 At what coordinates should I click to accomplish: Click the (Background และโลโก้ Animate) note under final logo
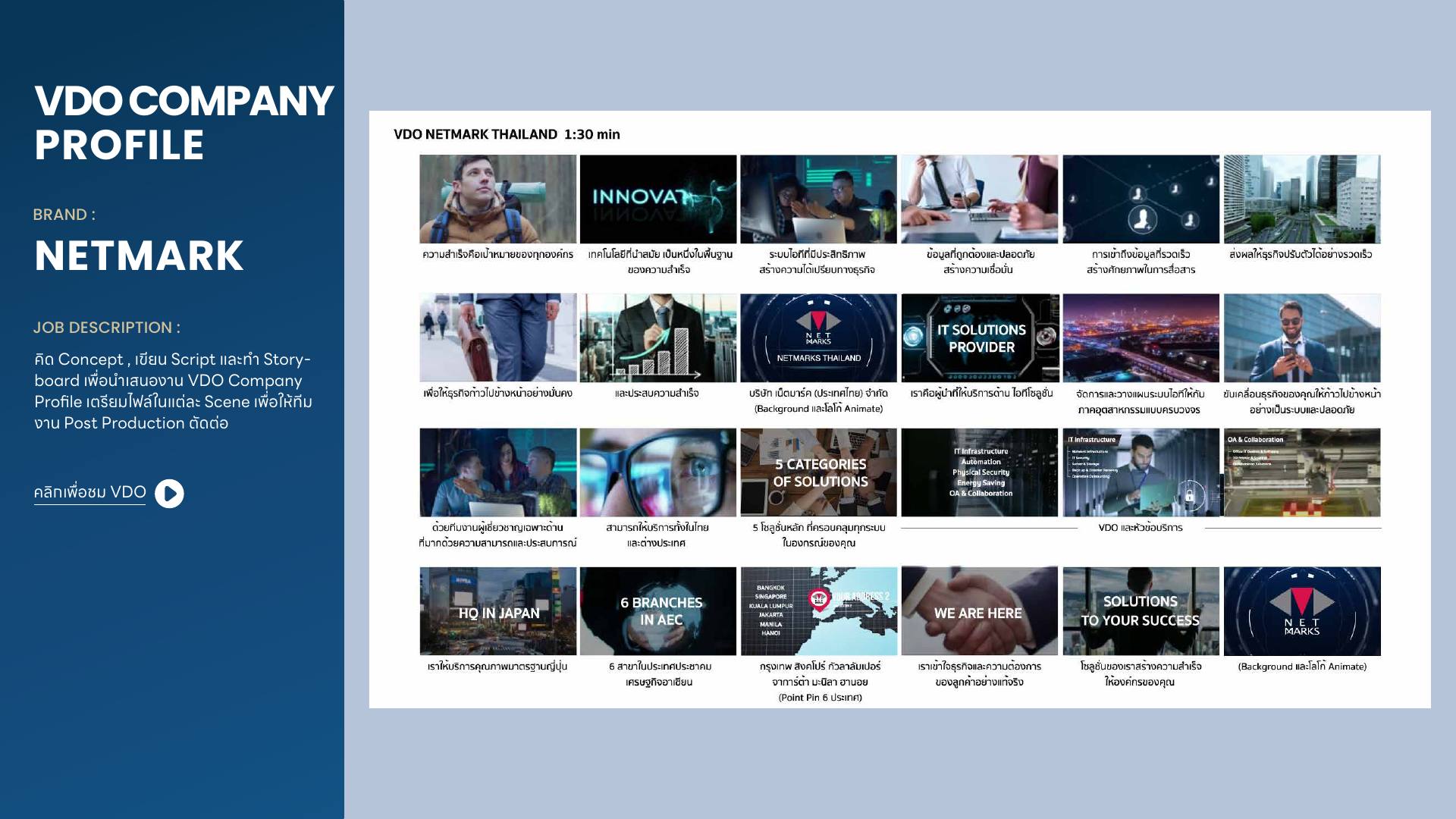[x=1302, y=667]
